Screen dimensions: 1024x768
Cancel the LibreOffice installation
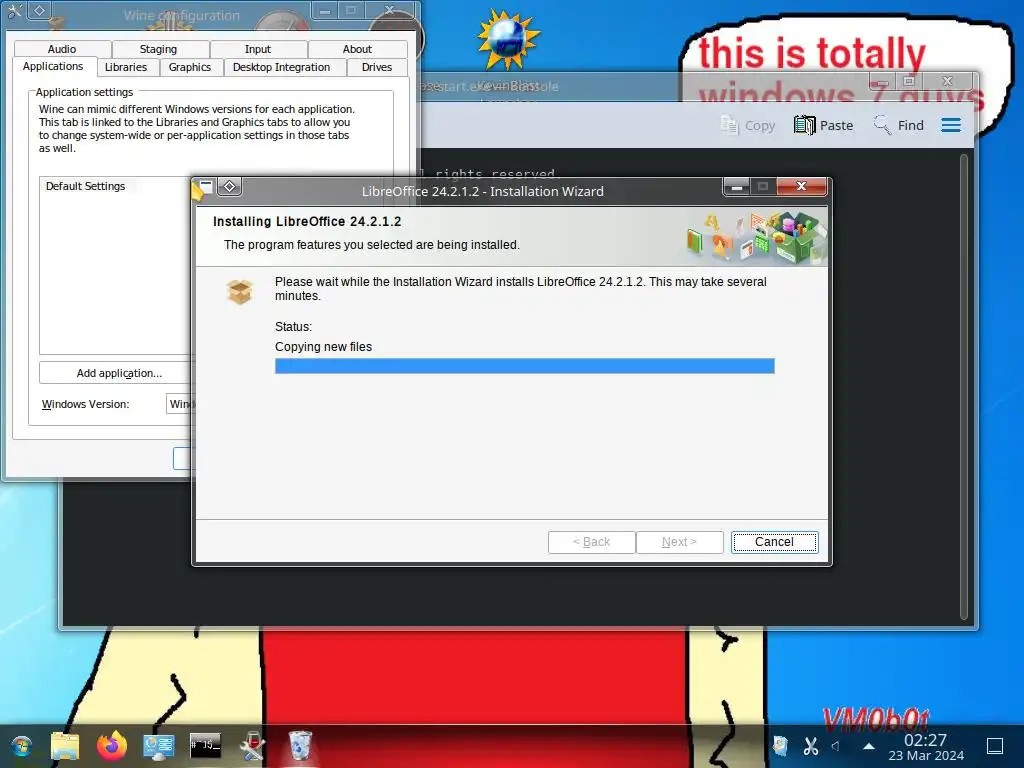(775, 542)
